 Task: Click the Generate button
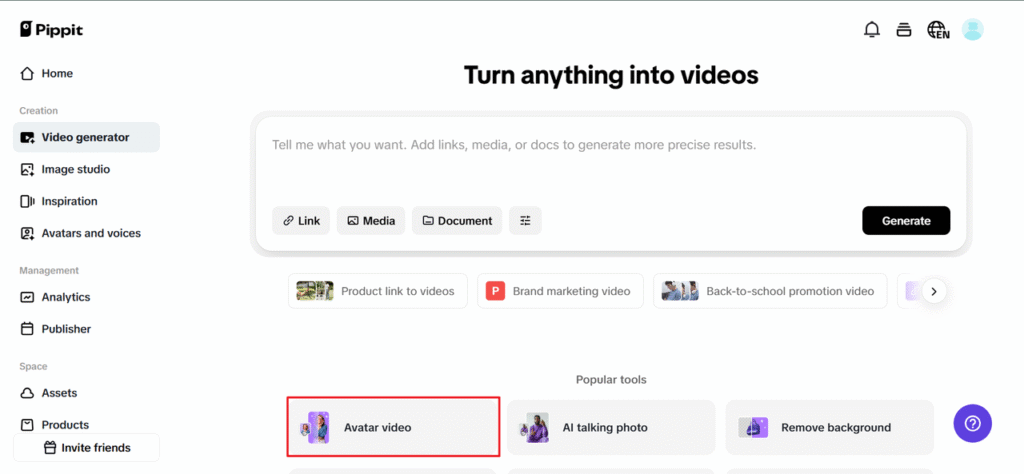[x=906, y=221]
